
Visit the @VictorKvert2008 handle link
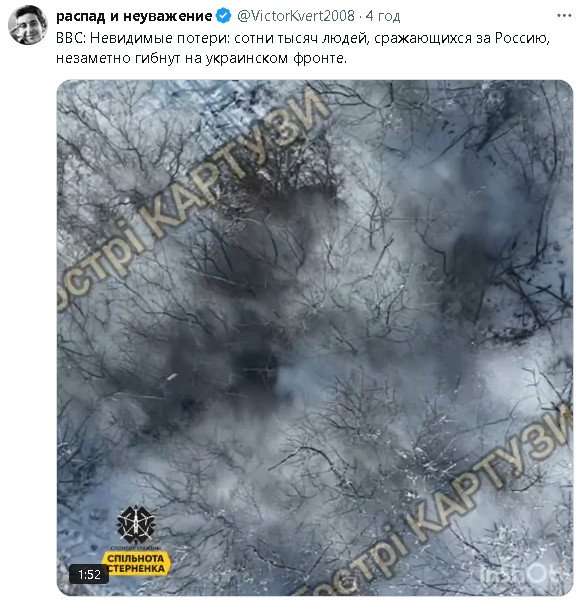tap(296, 16)
